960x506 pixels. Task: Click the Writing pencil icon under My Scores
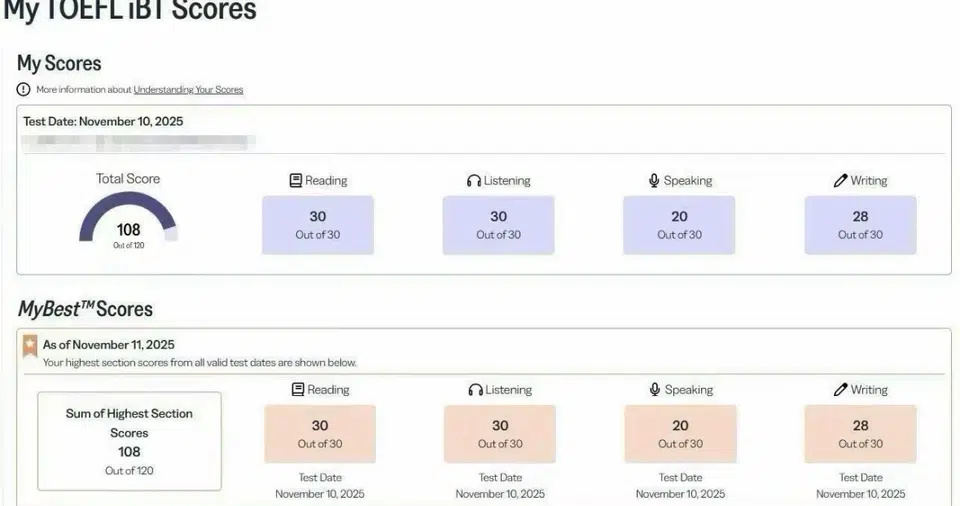pos(840,181)
